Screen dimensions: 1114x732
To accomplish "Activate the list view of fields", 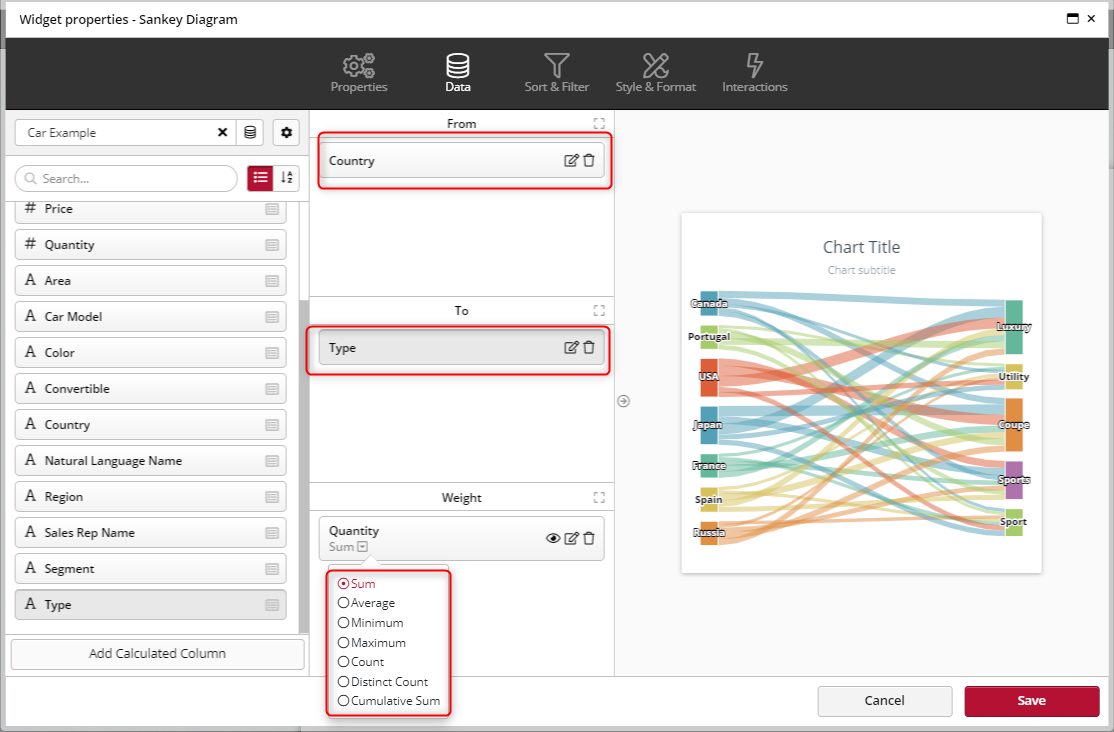I will pos(260,178).
